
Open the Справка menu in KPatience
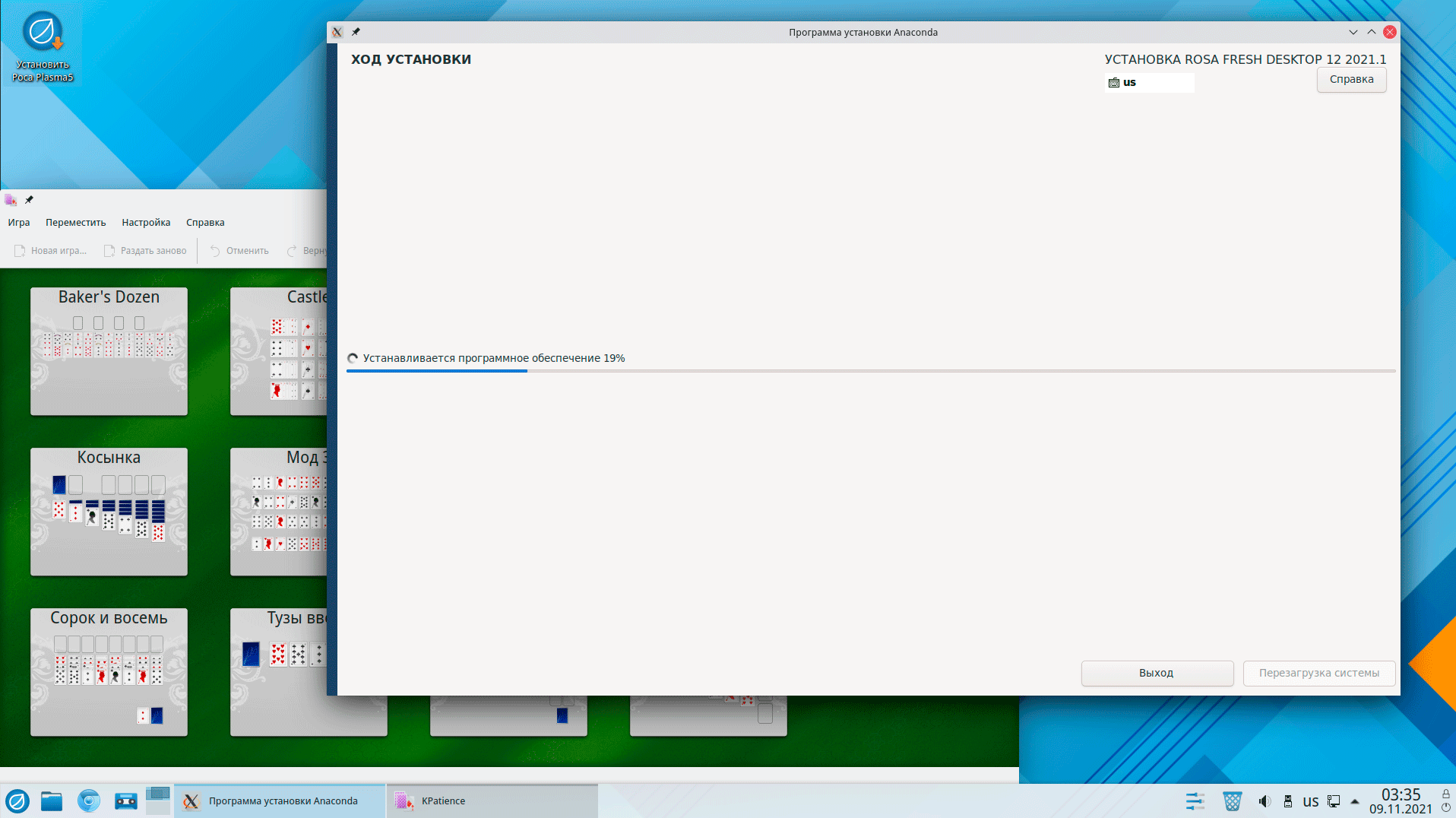pos(205,223)
